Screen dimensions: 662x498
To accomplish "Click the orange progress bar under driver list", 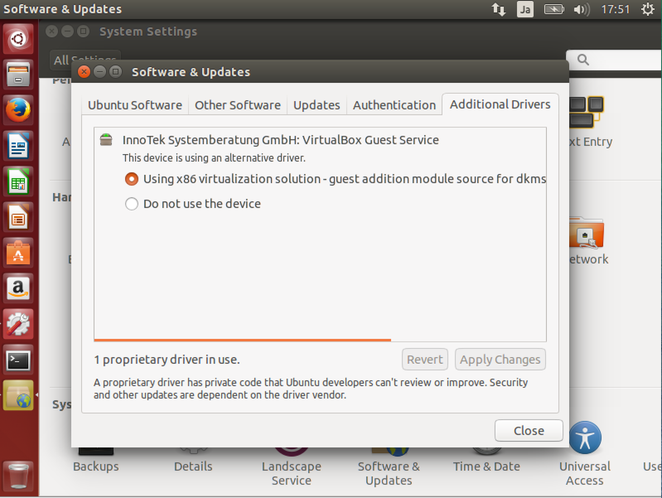I will (242, 340).
